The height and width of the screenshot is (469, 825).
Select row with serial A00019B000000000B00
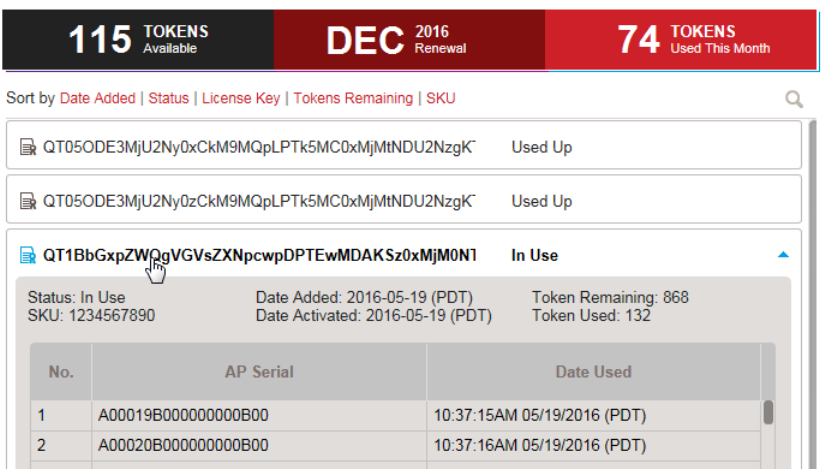(183, 415)
